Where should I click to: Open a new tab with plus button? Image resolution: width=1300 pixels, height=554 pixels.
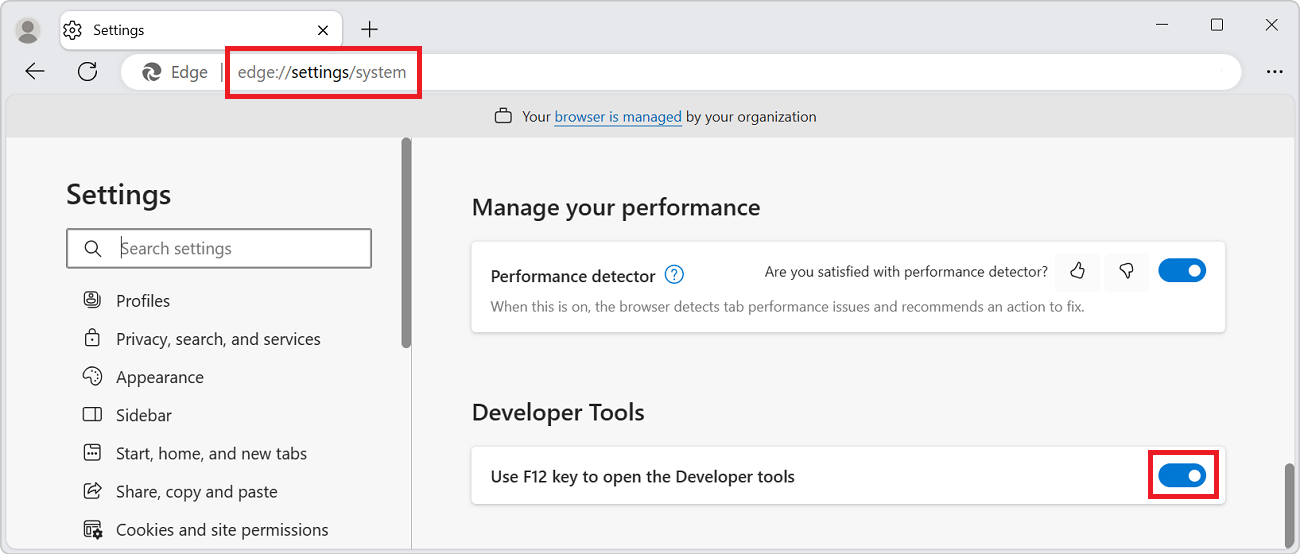(x=370, y=30)
